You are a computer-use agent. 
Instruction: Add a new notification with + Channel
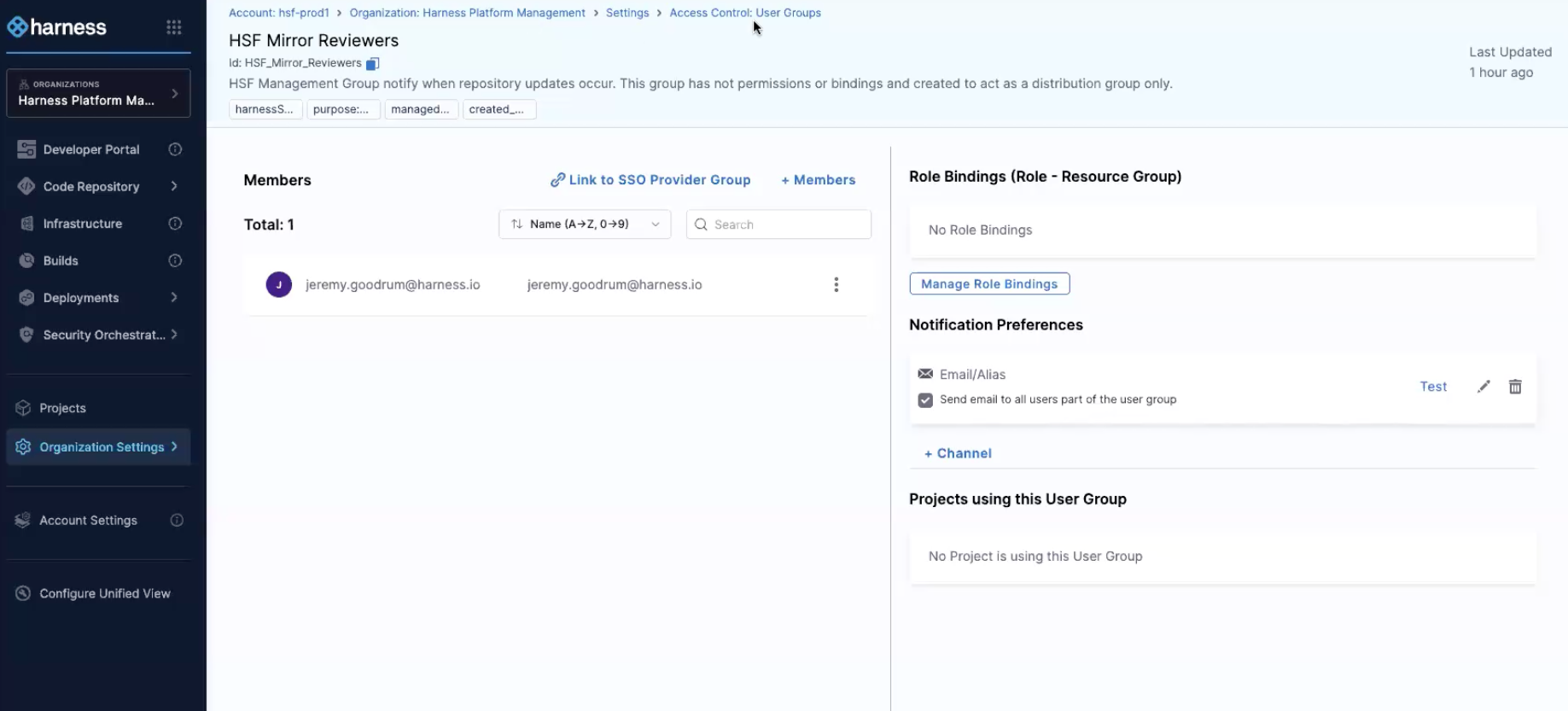(958, 453)
